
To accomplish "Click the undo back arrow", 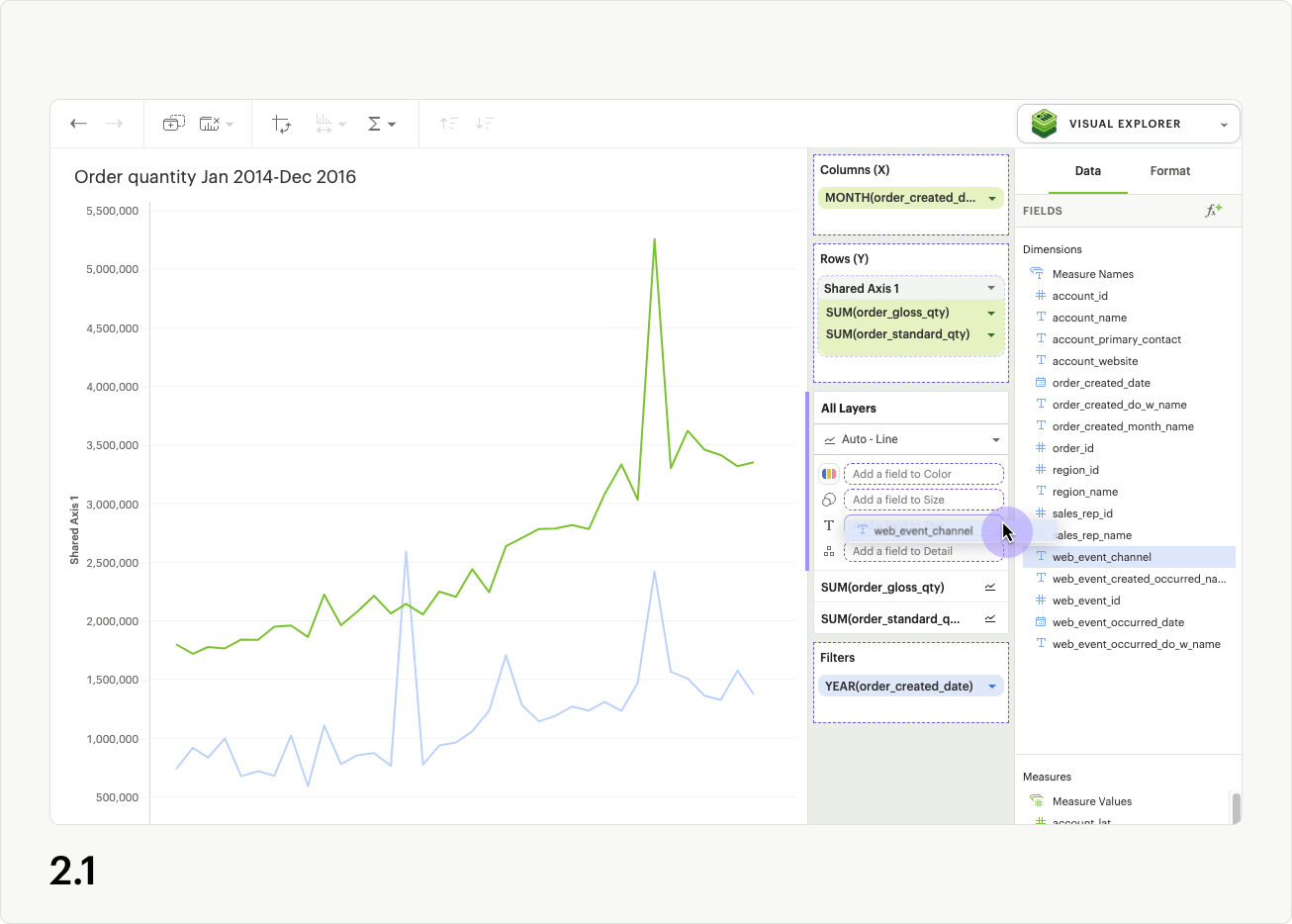I will coord(78,124).
